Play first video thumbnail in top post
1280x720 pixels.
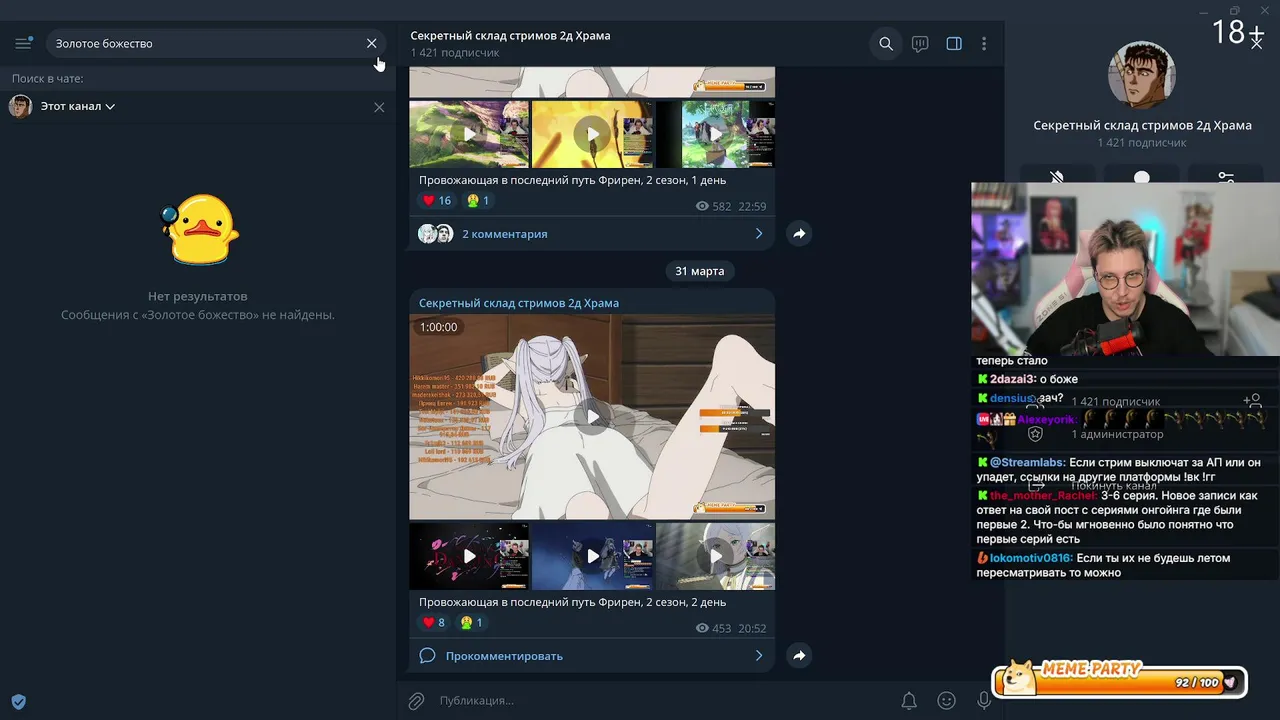tap(469, 133)
